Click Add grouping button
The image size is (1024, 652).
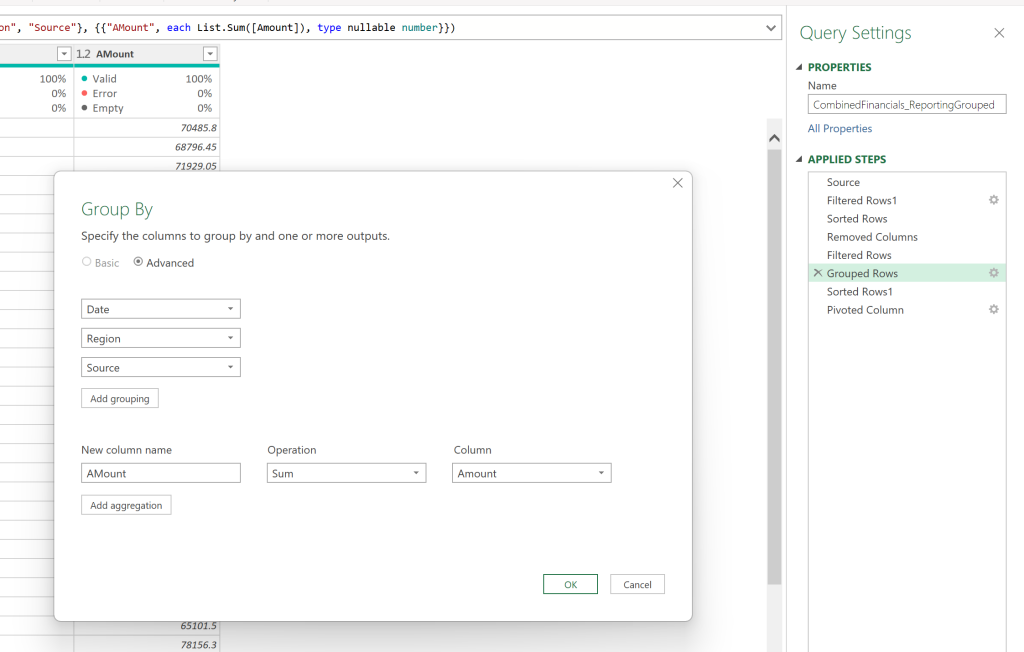120,399
